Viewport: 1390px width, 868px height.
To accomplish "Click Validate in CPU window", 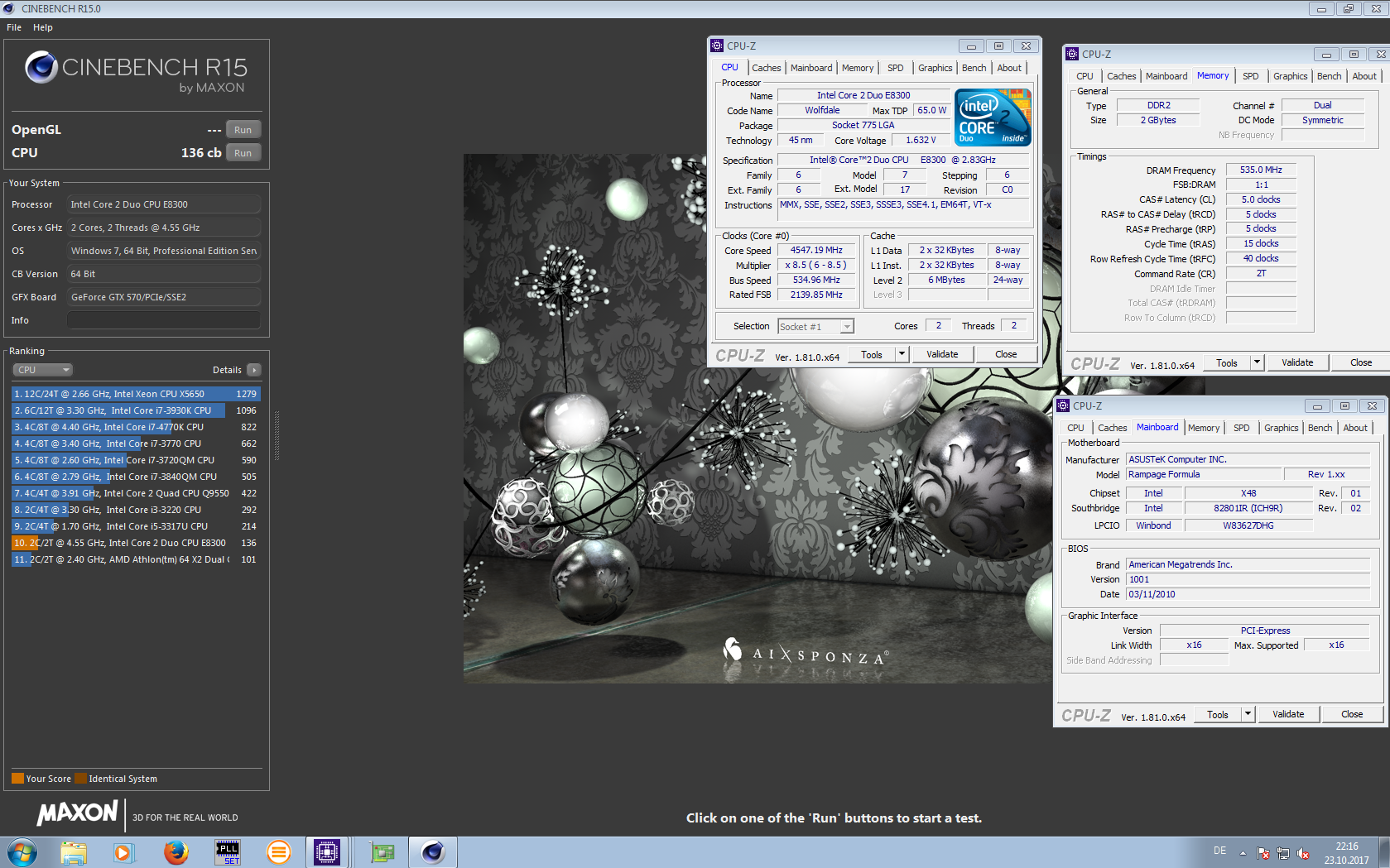I will point(942,354).
